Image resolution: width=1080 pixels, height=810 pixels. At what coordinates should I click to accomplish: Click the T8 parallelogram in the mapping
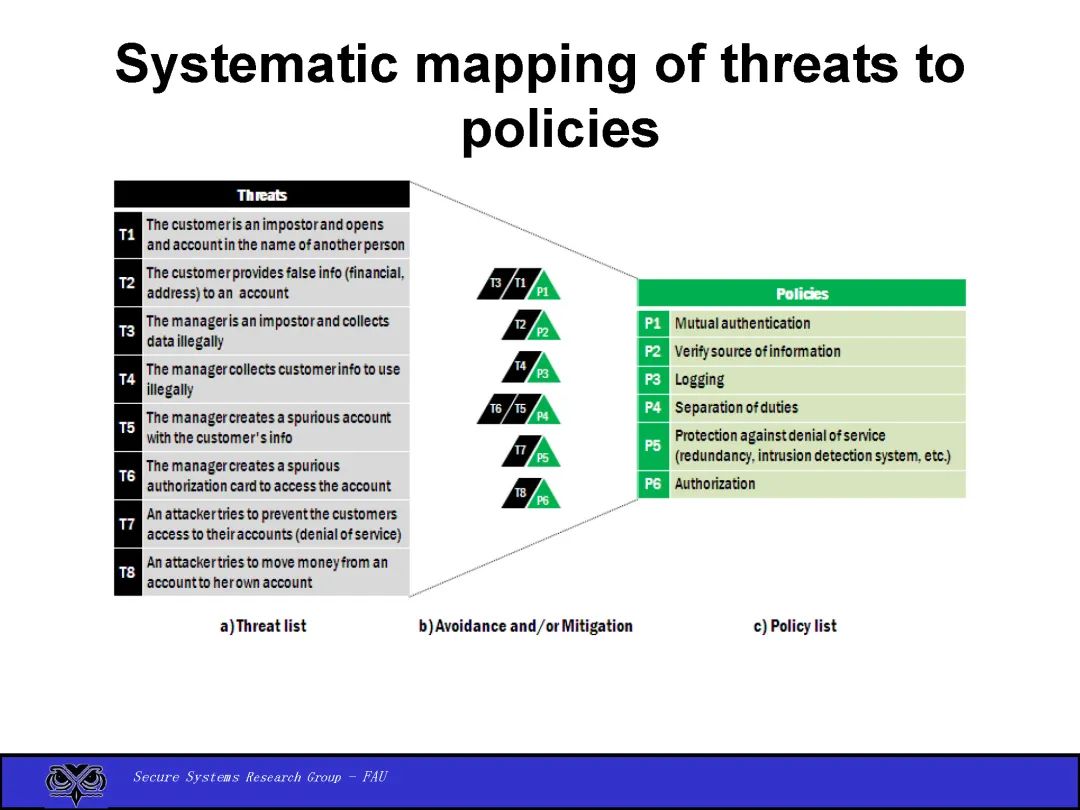520,492
